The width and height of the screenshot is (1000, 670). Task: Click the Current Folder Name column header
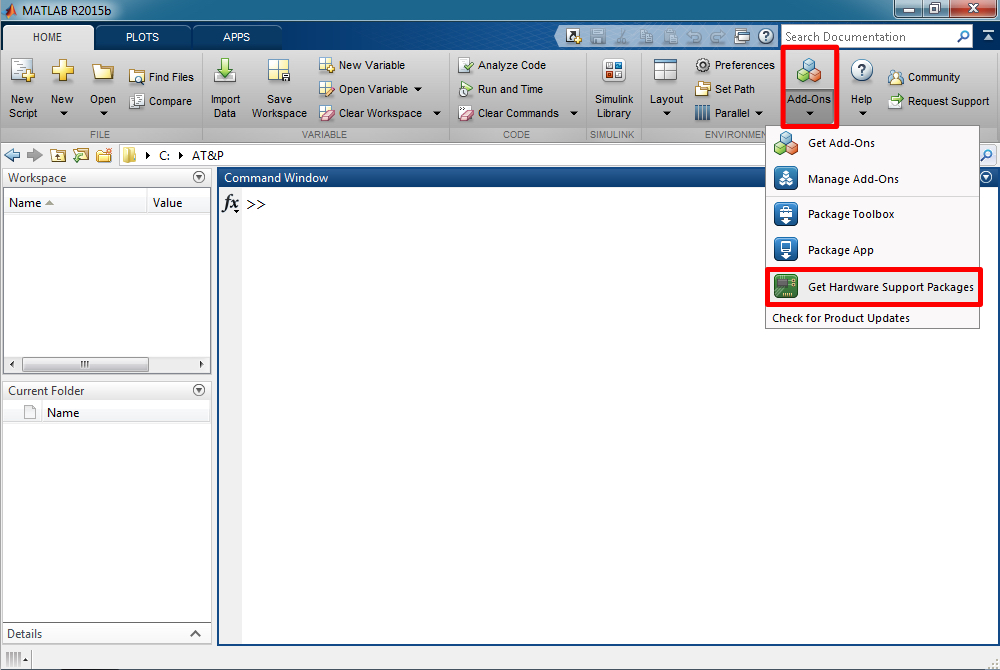tap(126, 413)
